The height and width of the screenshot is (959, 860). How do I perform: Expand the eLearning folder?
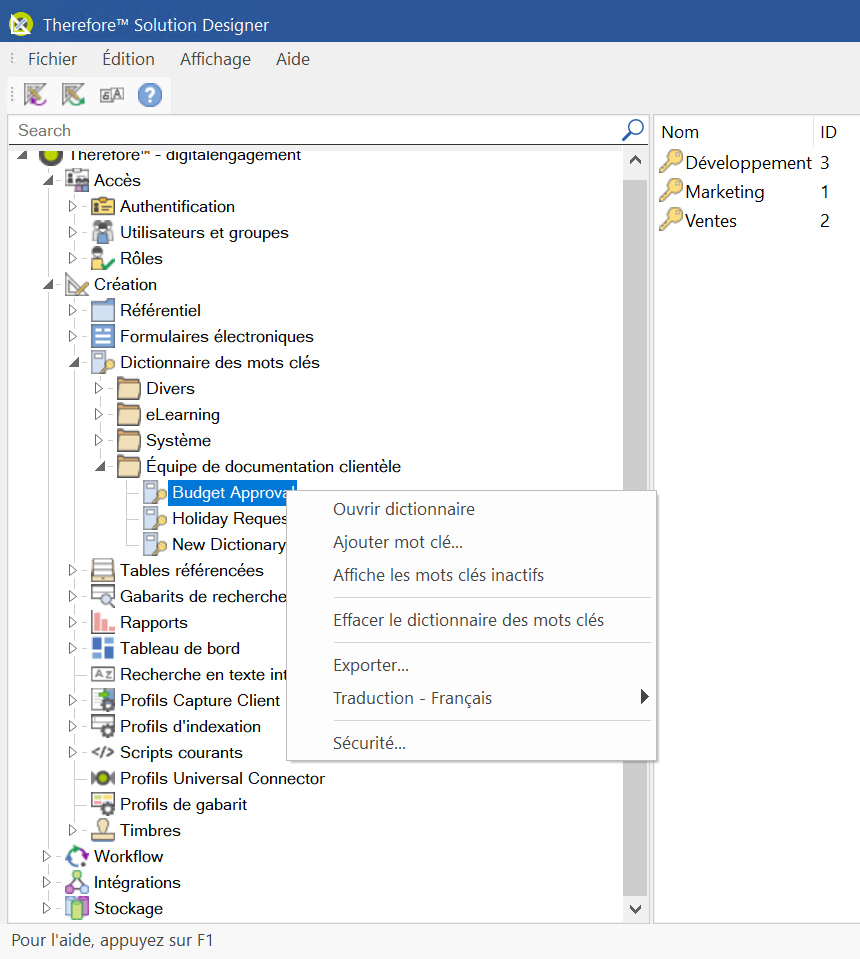98,414
